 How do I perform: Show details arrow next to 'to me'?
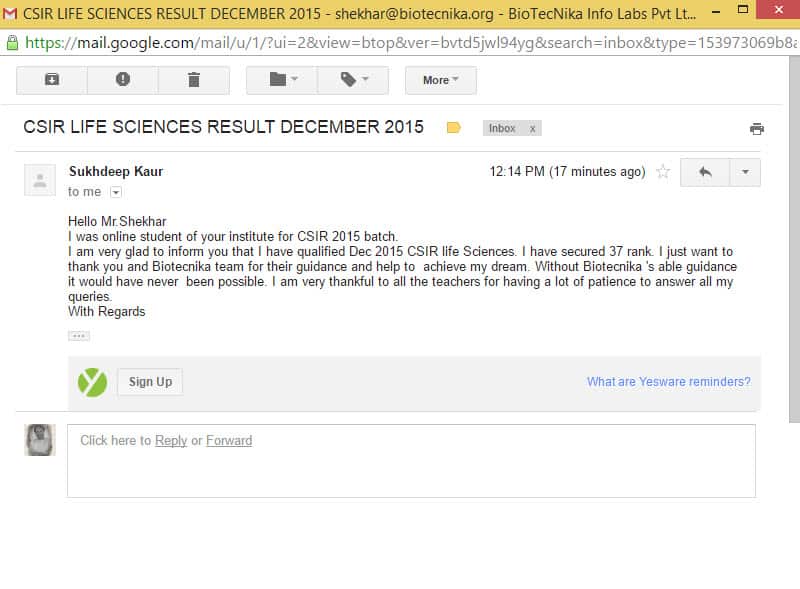pos(116,192)
